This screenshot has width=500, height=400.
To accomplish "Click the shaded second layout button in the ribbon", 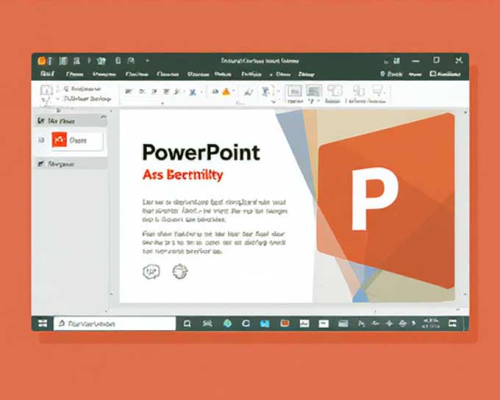I will point(314,91).
